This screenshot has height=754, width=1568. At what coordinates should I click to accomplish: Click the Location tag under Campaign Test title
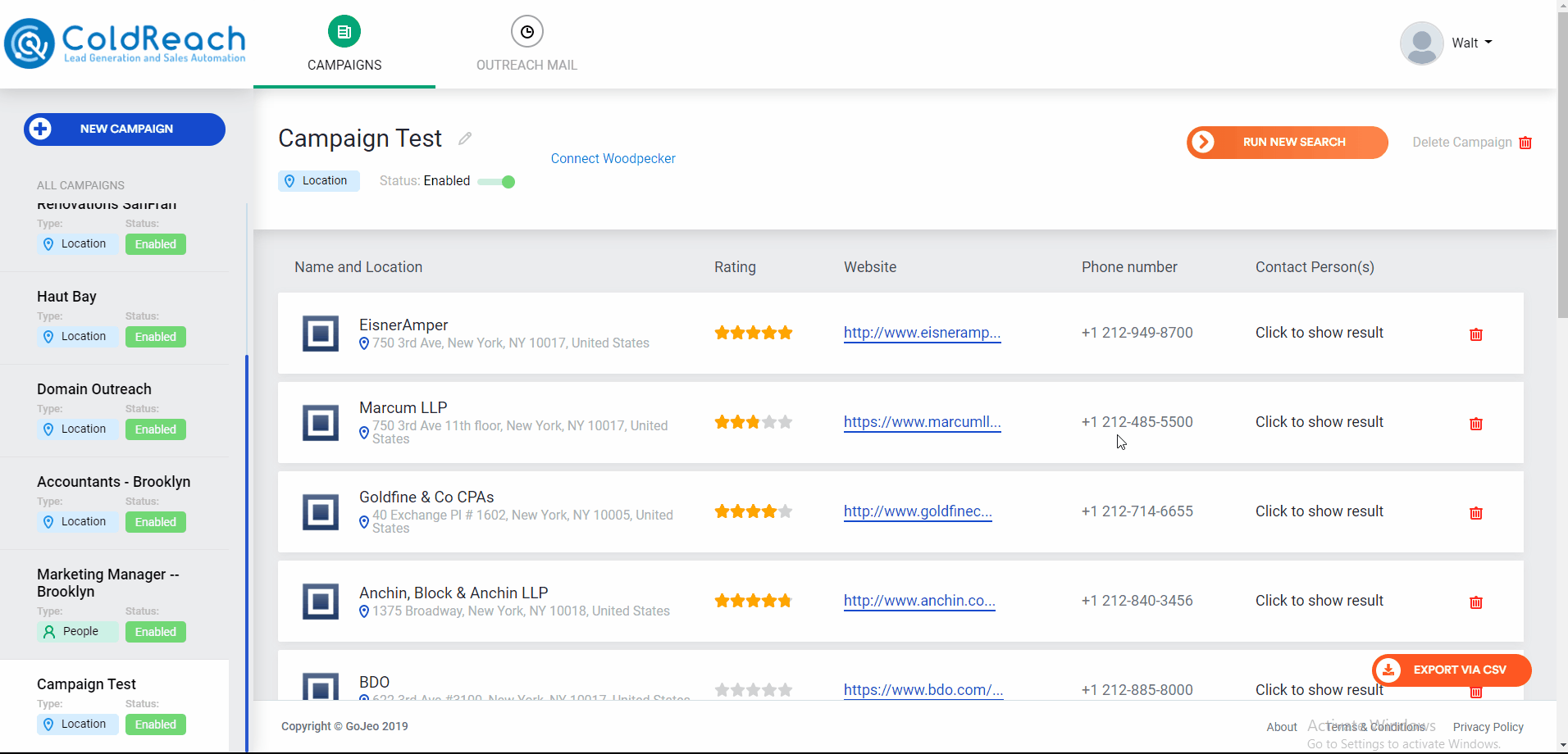point(319,181)
